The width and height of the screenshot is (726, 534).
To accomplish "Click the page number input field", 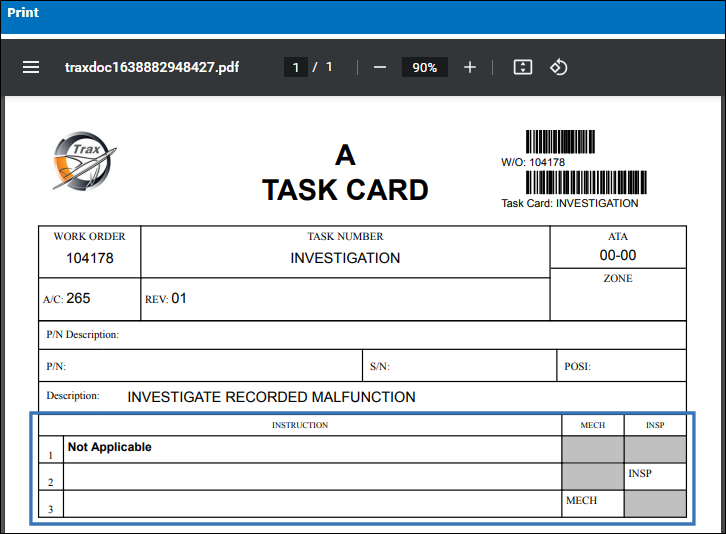I will [296, 68].
